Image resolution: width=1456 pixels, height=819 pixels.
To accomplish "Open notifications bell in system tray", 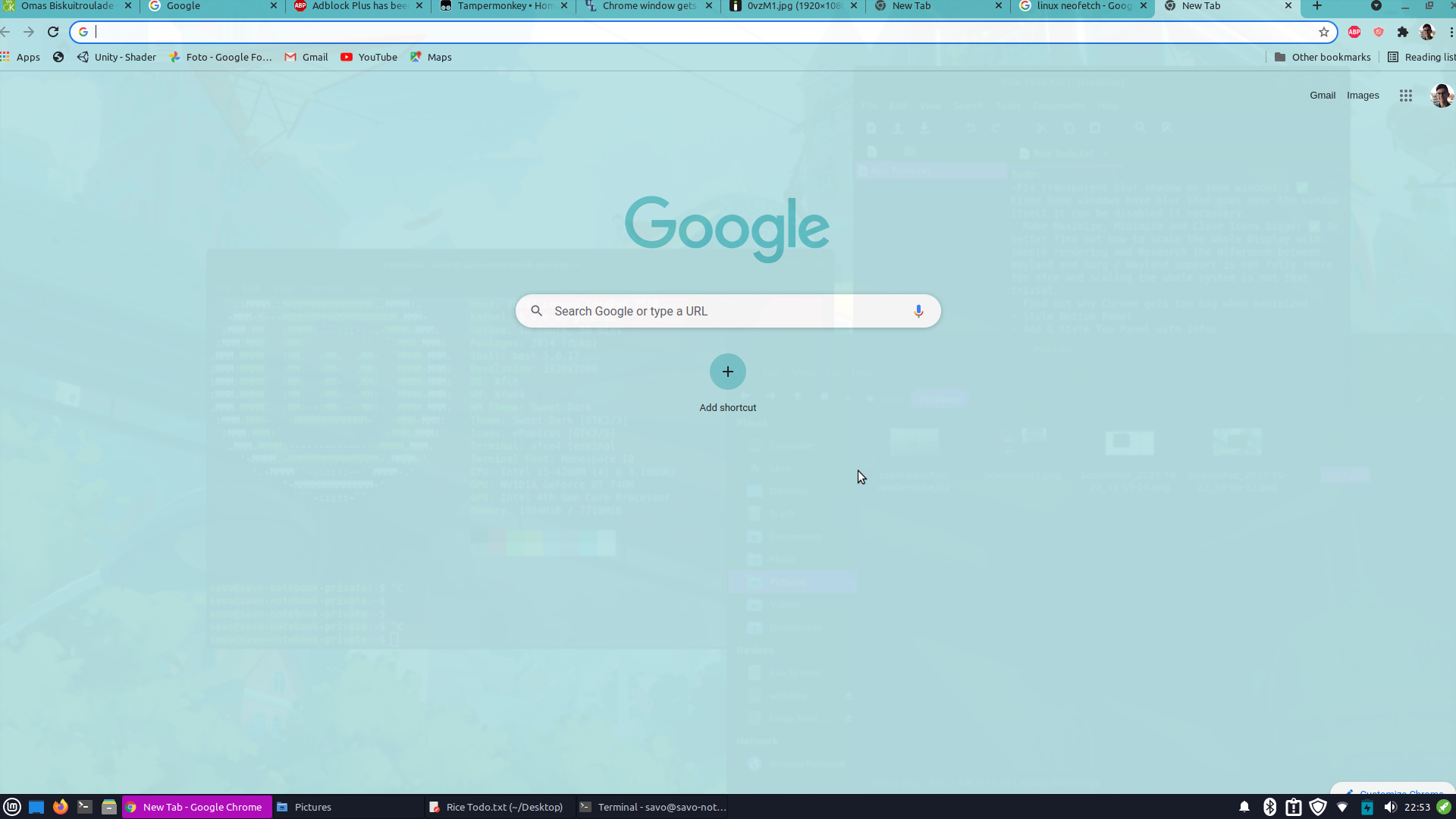I will coord(1244,807).
